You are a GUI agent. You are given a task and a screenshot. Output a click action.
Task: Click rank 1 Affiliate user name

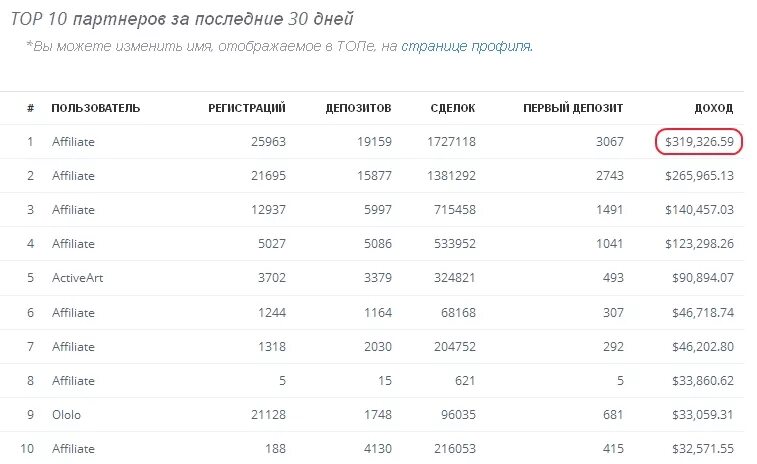click(73, 142)
